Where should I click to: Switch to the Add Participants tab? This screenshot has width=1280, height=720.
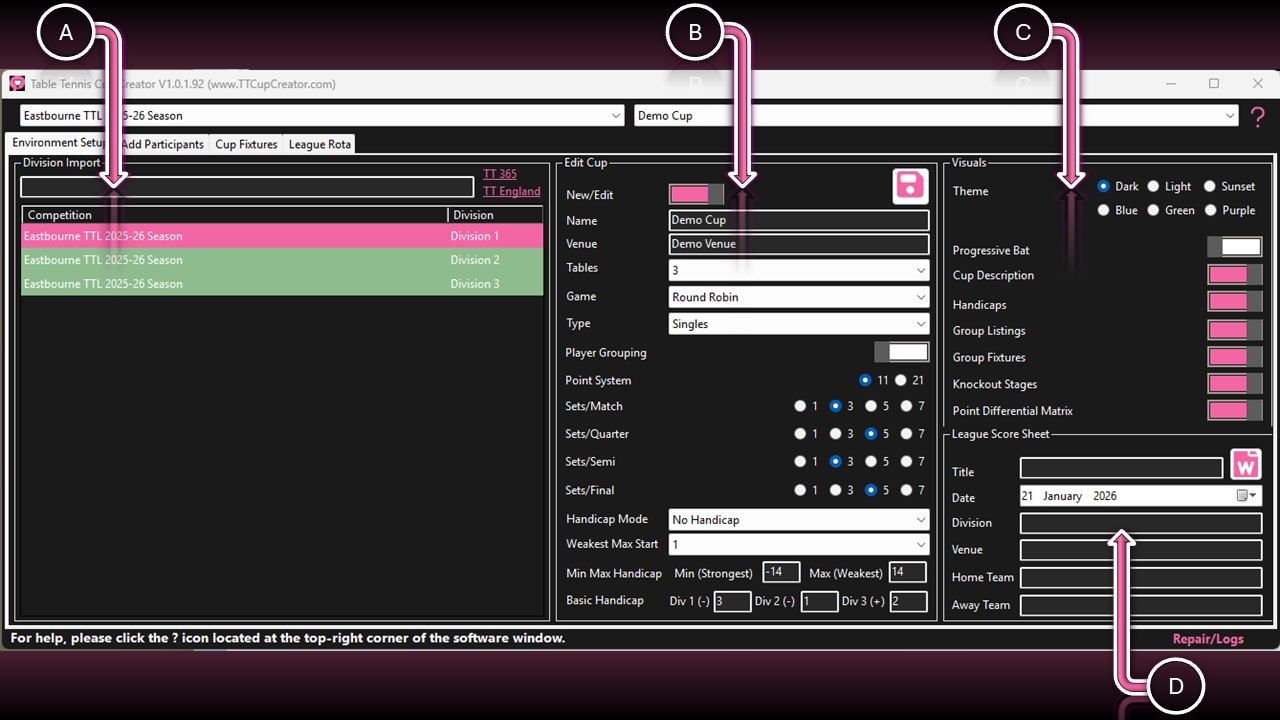coord(162,144)
